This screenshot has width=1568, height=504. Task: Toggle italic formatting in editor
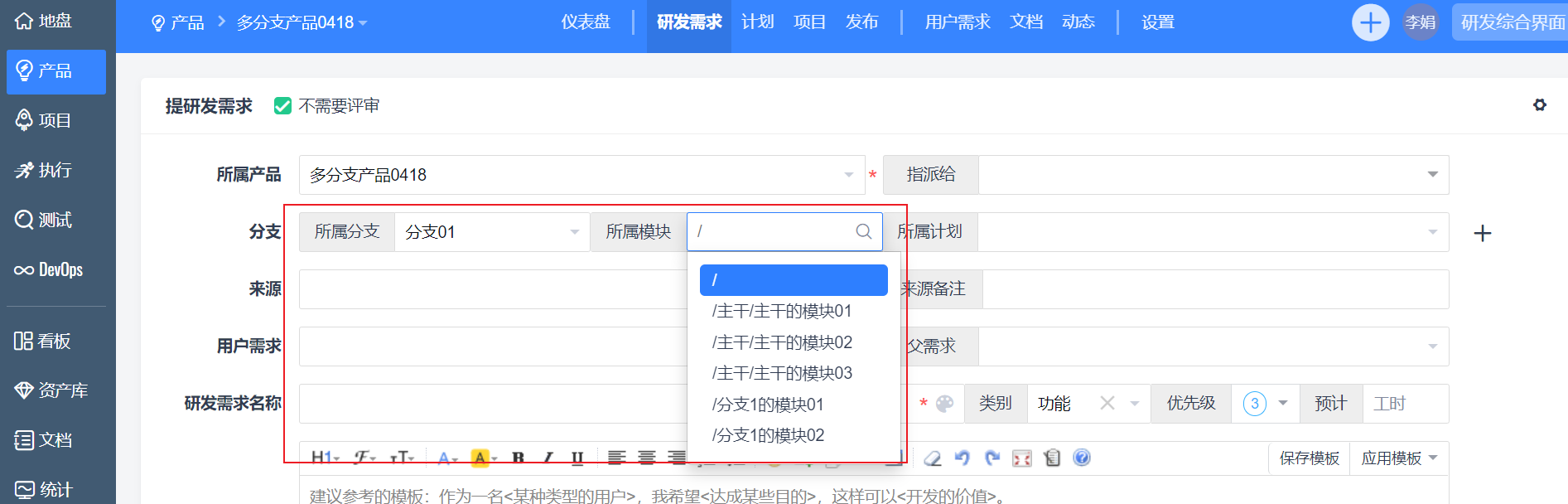pyautogui.click(x=548, y=458)
